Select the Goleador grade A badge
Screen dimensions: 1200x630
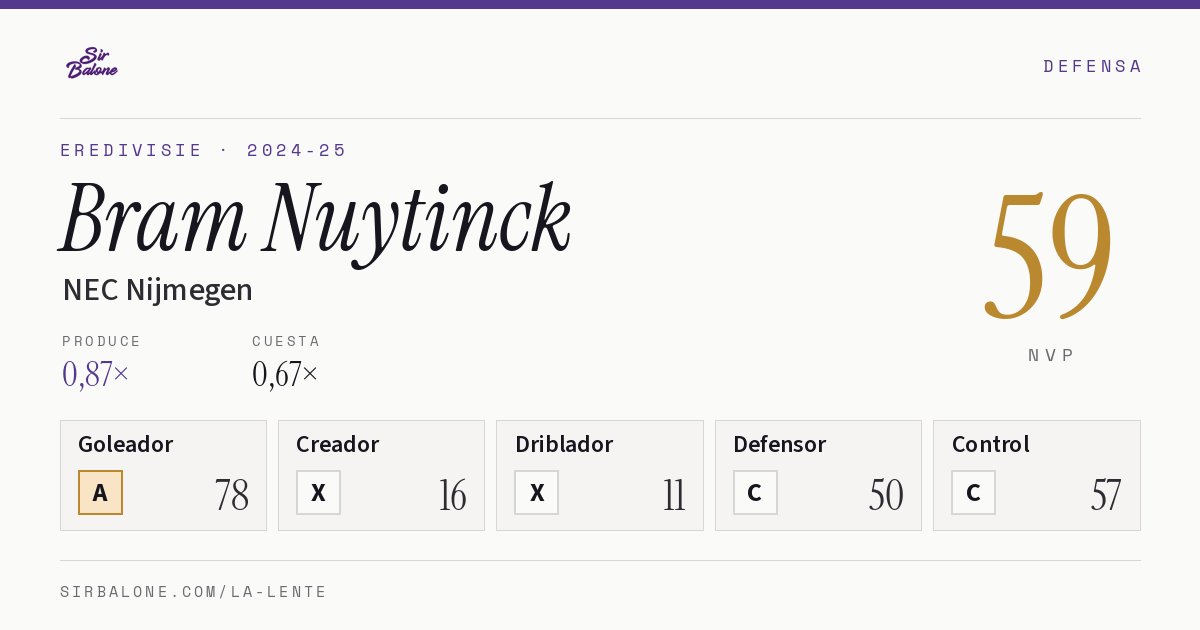click(100, 492)
